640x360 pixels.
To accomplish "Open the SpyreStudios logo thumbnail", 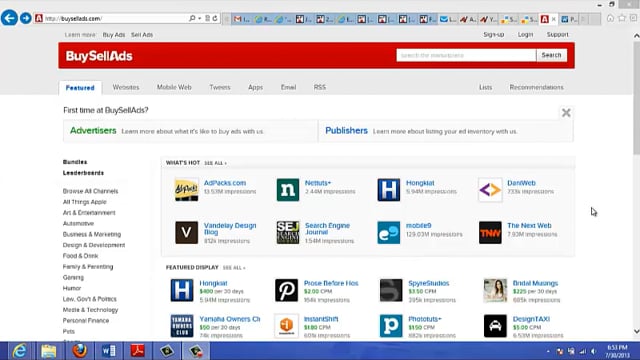I will coord(391,290).
